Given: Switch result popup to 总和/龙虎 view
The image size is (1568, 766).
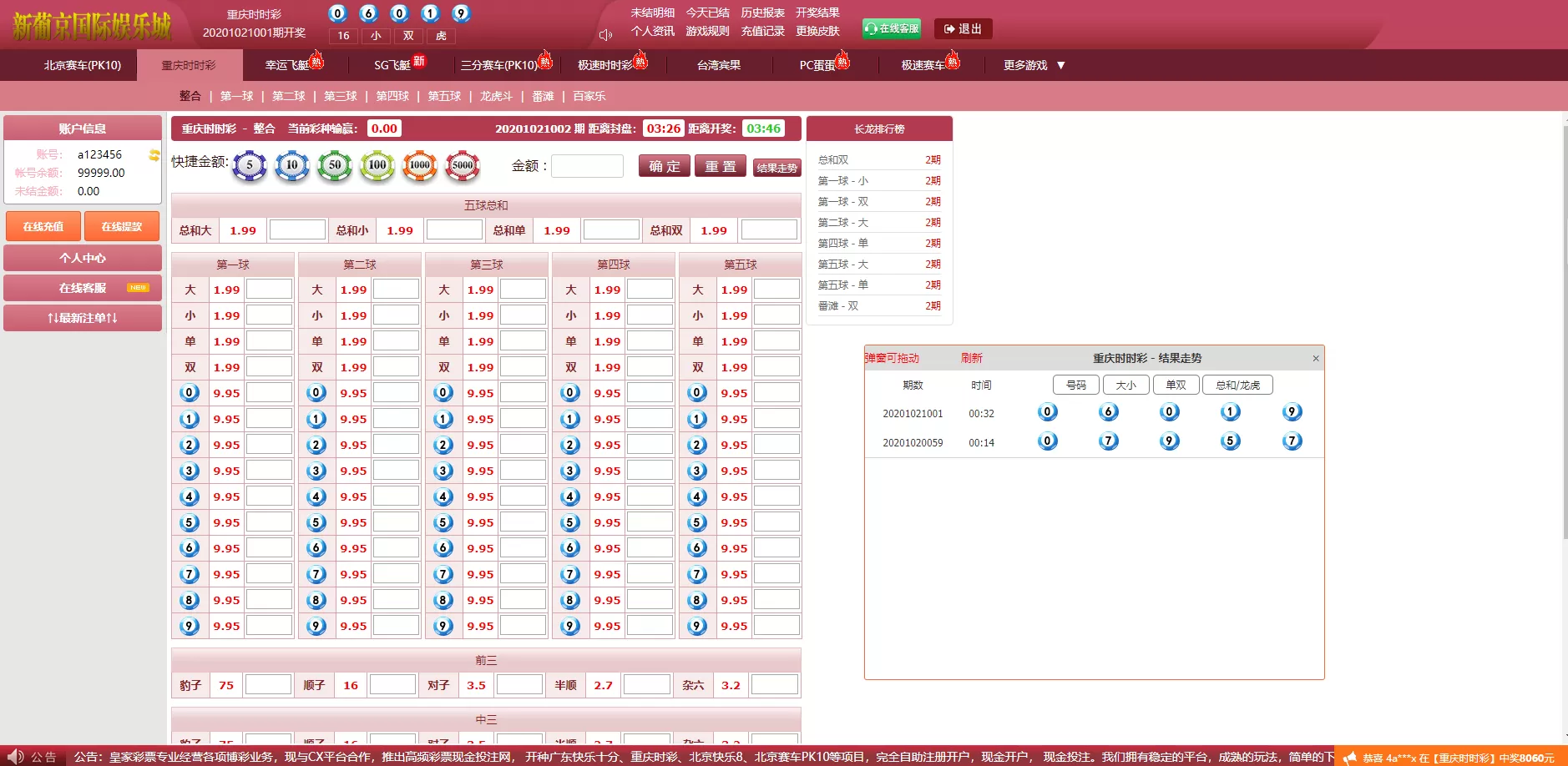Looking at the screenshot, I should tap(1237, 385).
